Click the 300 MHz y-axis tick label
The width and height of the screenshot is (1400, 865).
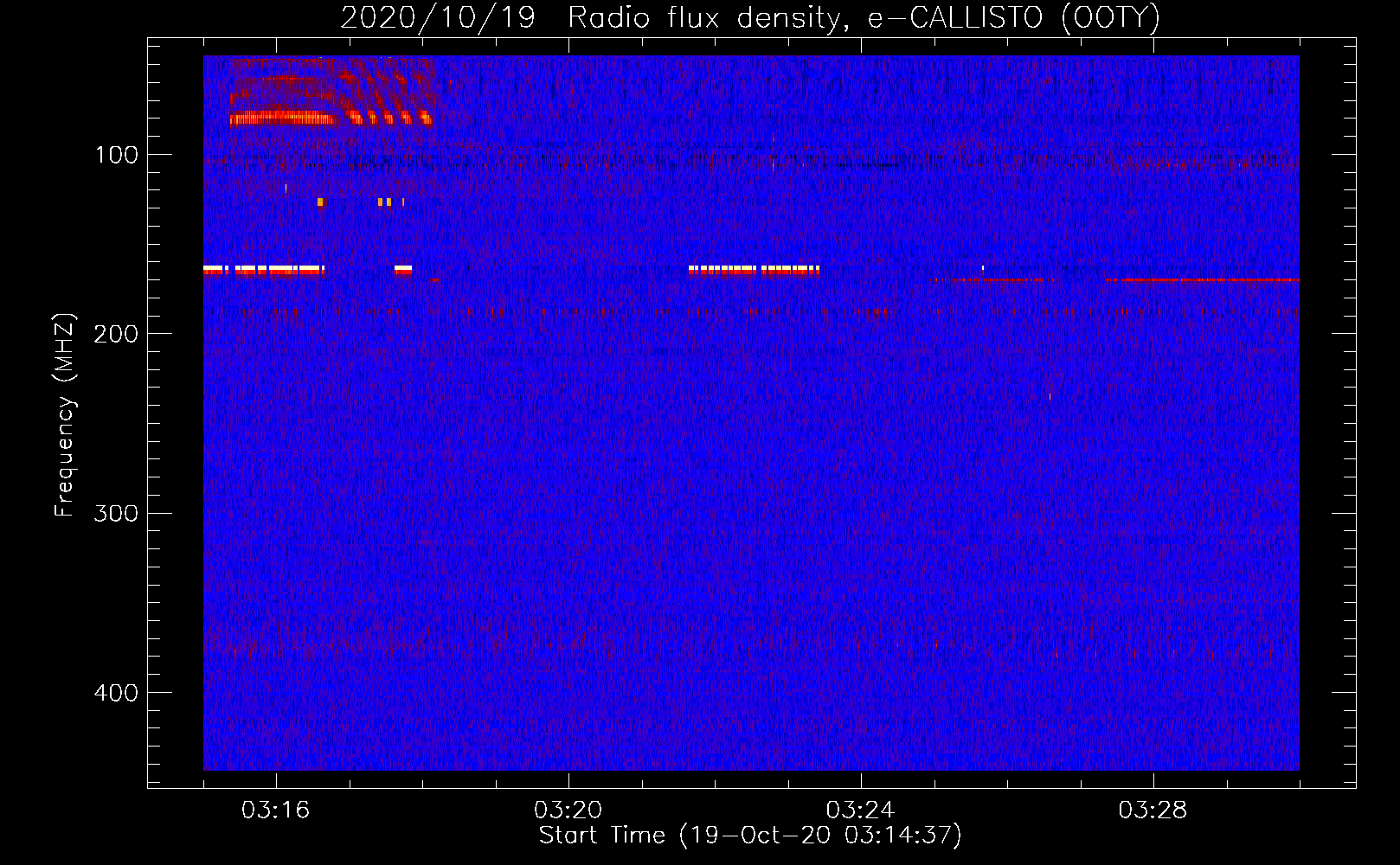click(x=117, y=513)
